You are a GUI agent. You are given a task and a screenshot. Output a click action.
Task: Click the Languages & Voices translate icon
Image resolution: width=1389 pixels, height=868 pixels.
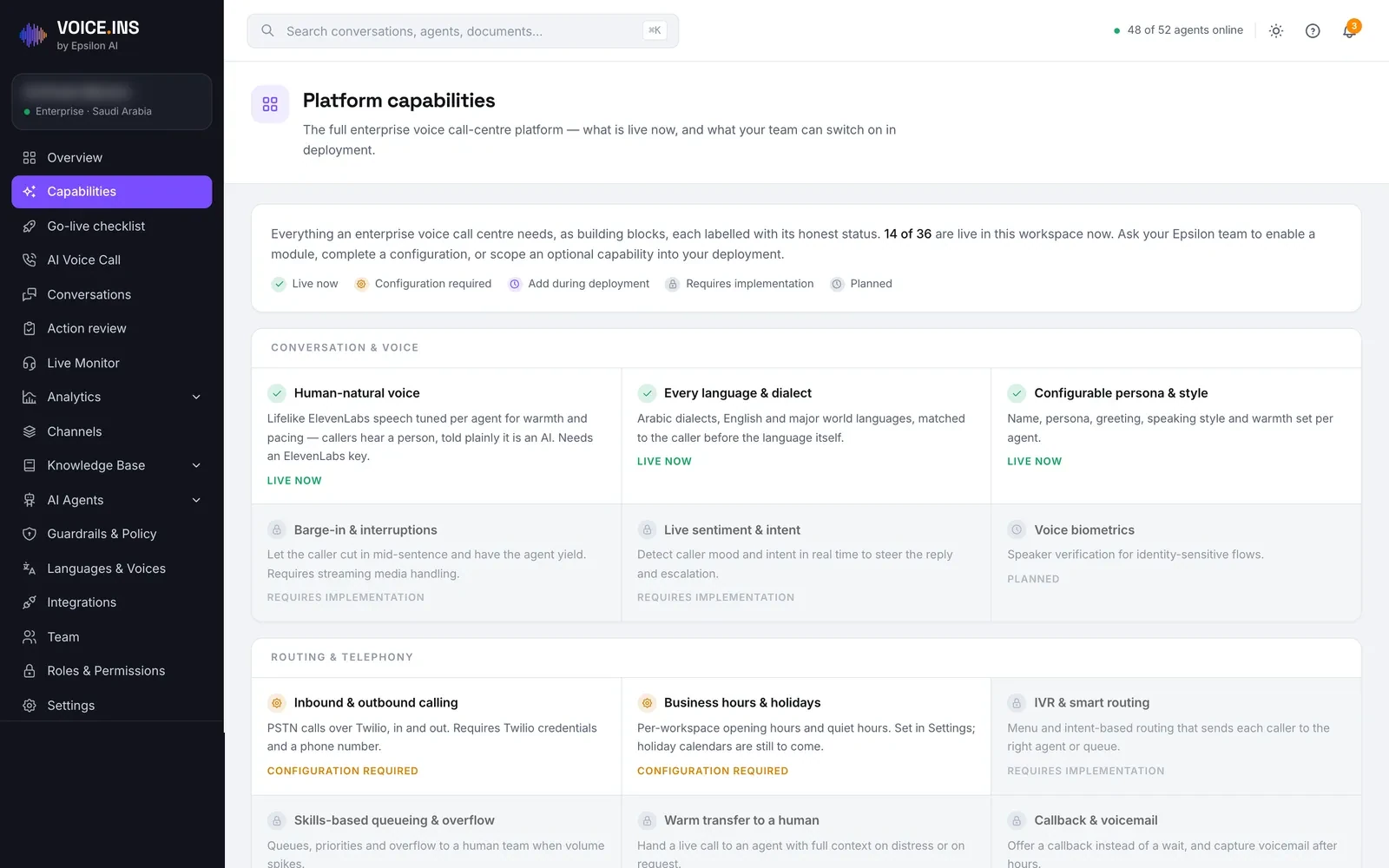pyautogui.click(x=30, y=569)
